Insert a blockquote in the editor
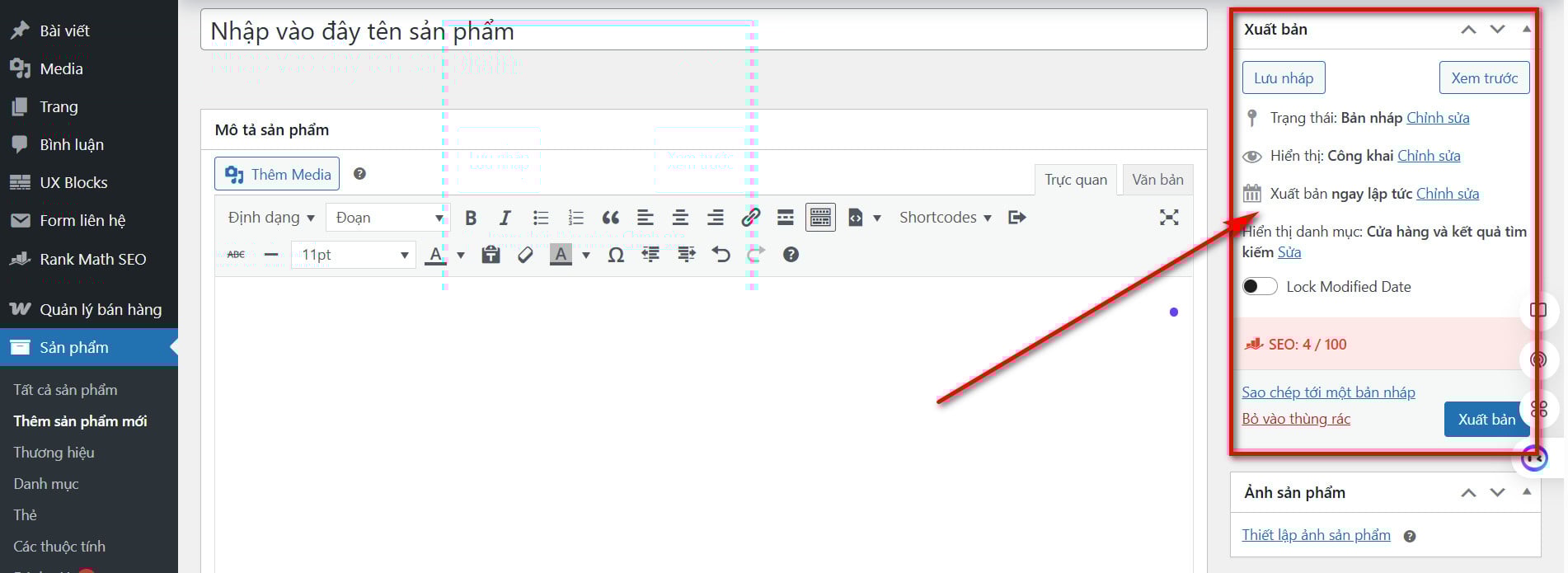1568x573 pixels. (610, 218)
